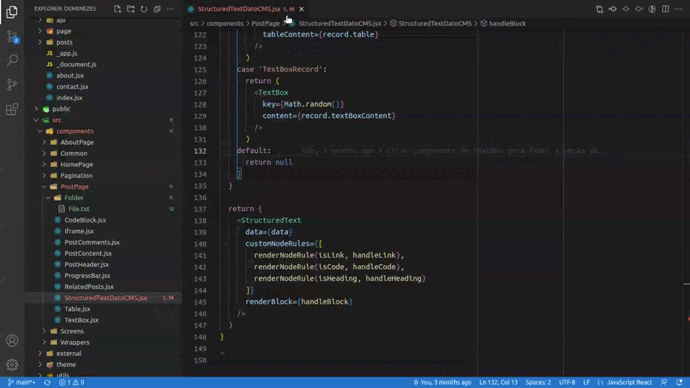The width and height of the screenshot is (690, 388).
Task: Create a new file in Explorer
Action: (117, 9)
